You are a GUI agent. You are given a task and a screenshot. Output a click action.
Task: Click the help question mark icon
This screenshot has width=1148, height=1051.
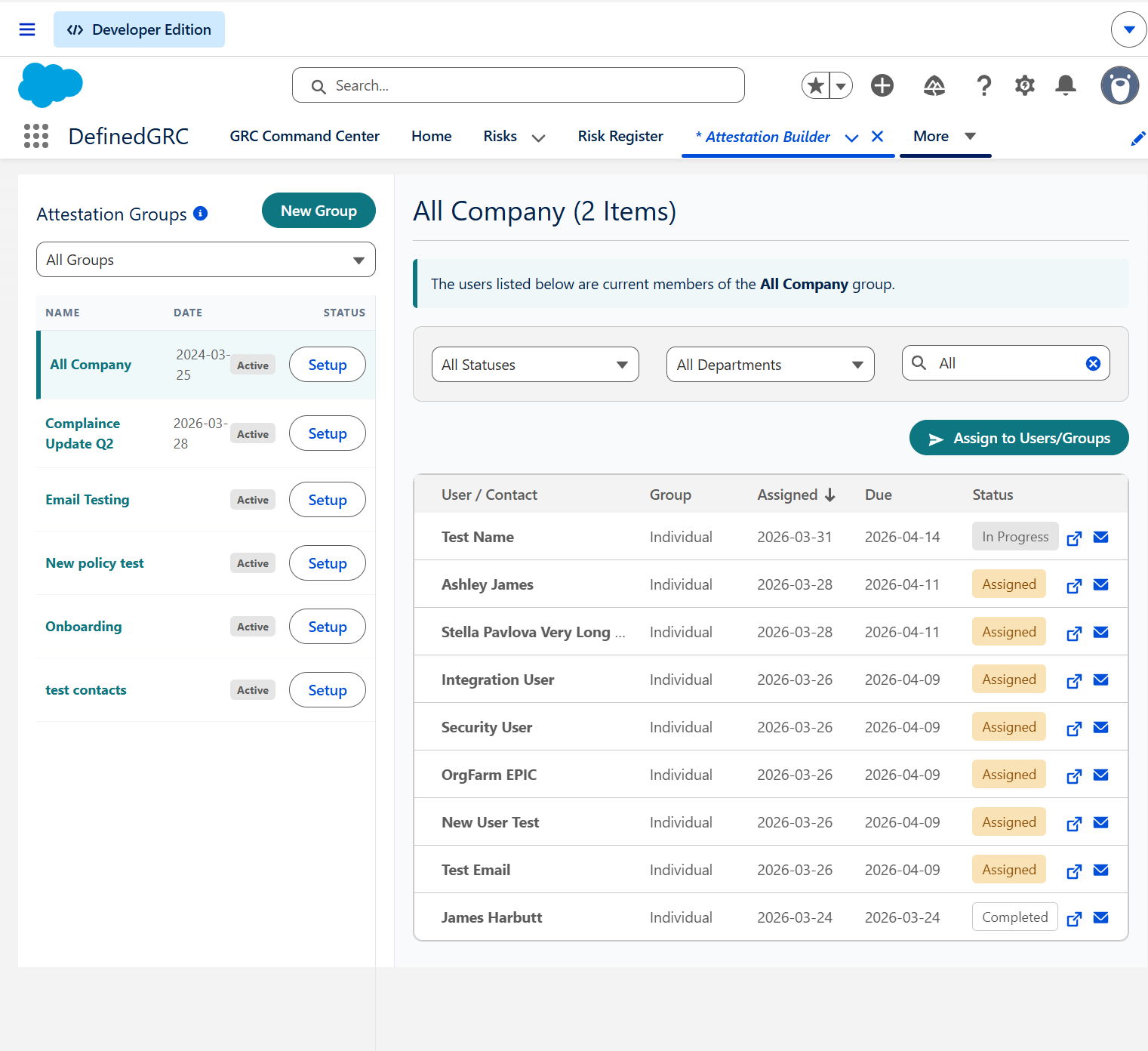coord(983,85)
